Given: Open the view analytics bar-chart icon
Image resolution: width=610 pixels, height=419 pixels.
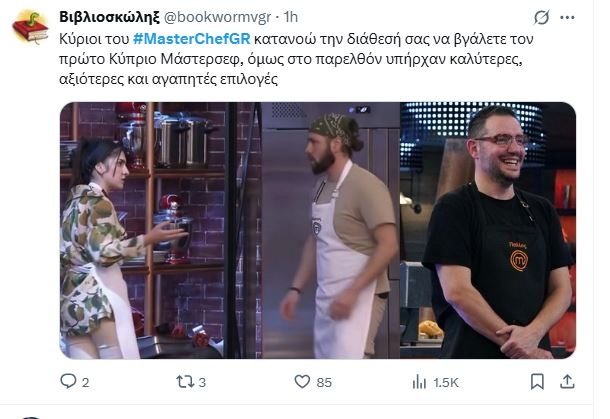Looking at the screenshot, I should coord(419,382).
